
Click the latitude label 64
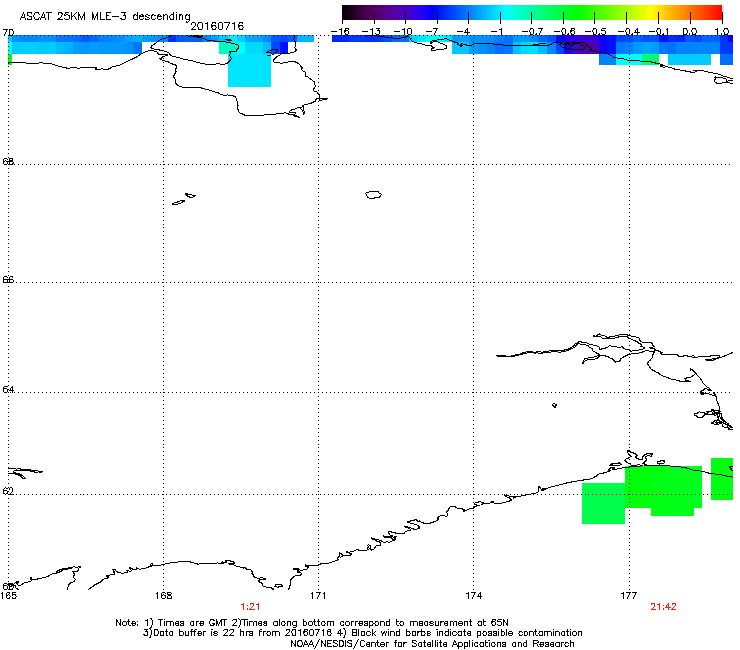click(8, 390)
